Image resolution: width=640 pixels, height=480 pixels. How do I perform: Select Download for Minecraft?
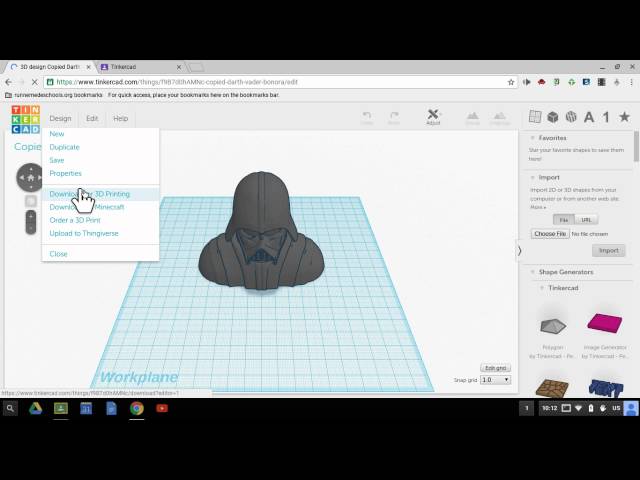pos(100,207)
